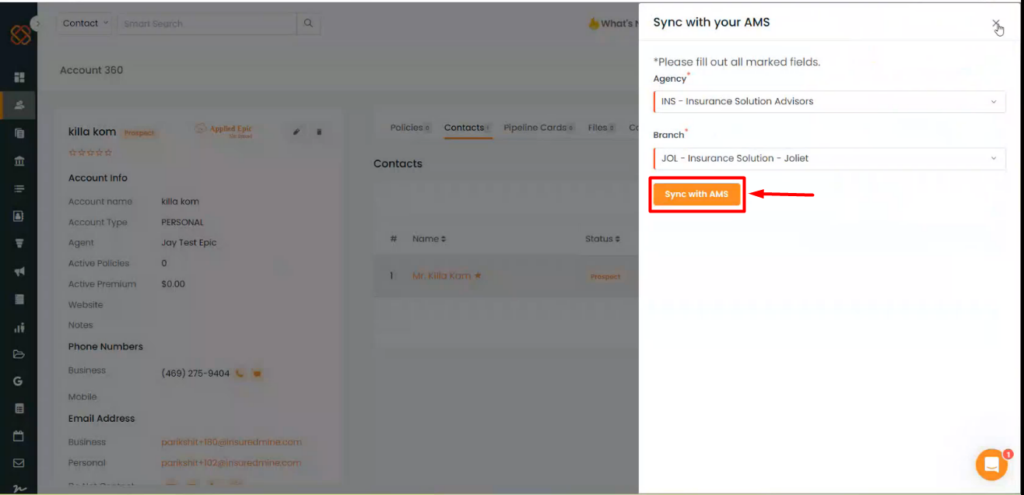Switch to the Pipeline Cards tab

click(x=538, y=128)
